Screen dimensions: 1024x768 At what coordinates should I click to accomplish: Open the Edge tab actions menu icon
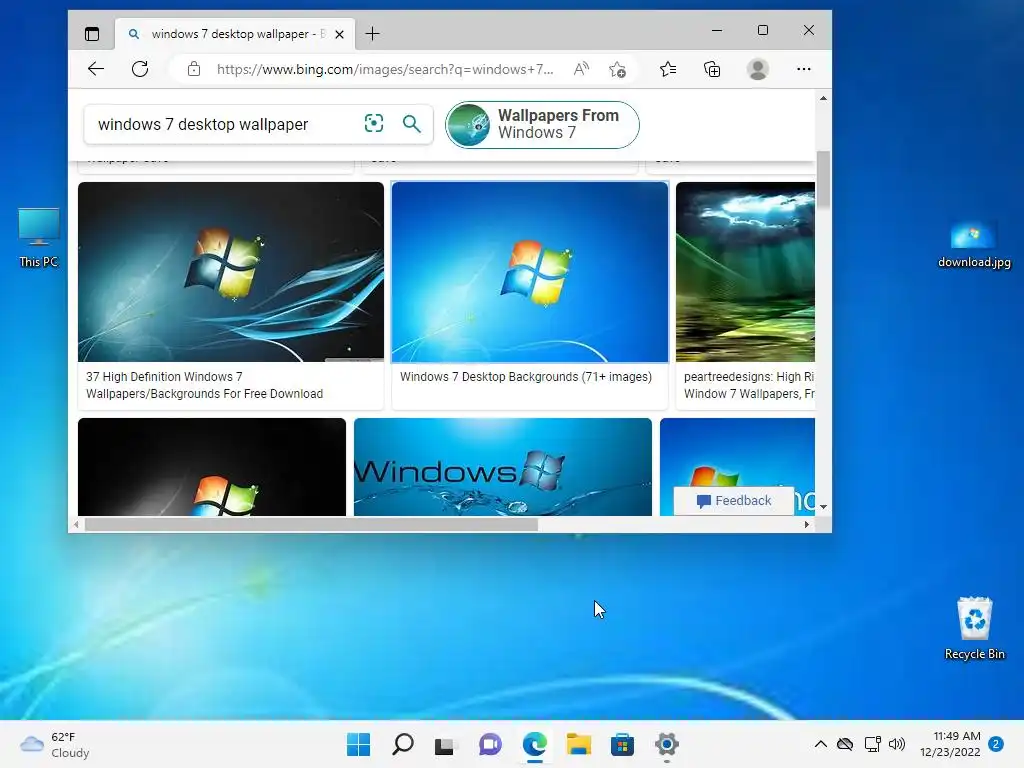pyautogui.click(x=92, y=34)
